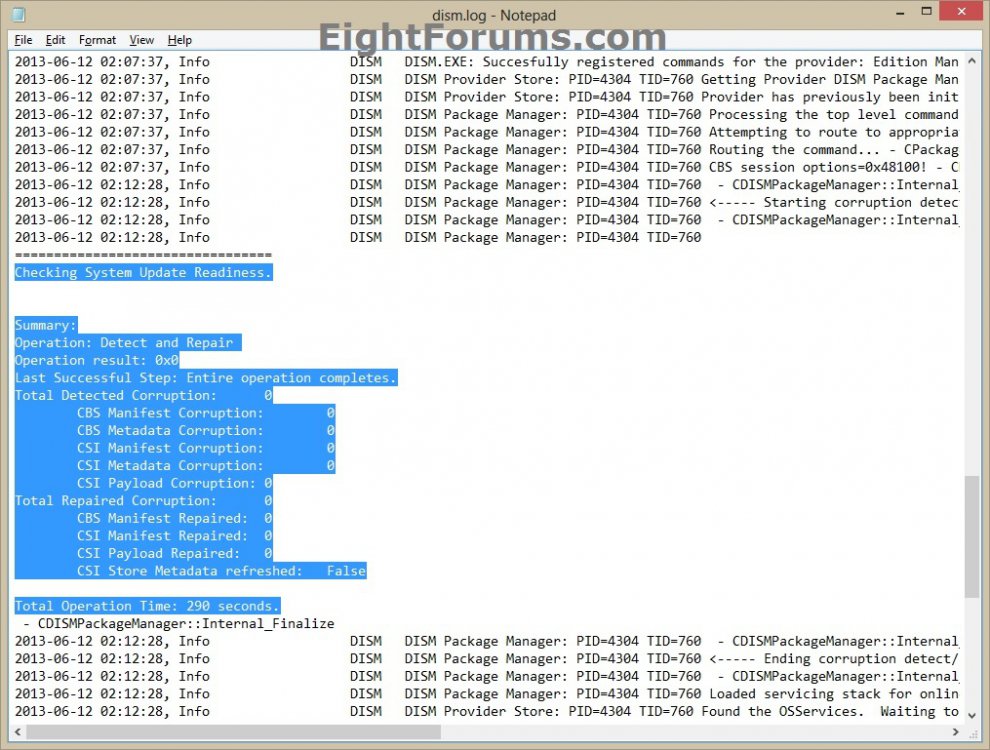Click 'Total Operation Time: 290 seconds.' line
Viewport: 990px width, 750px height.
(x=147, y=606)
